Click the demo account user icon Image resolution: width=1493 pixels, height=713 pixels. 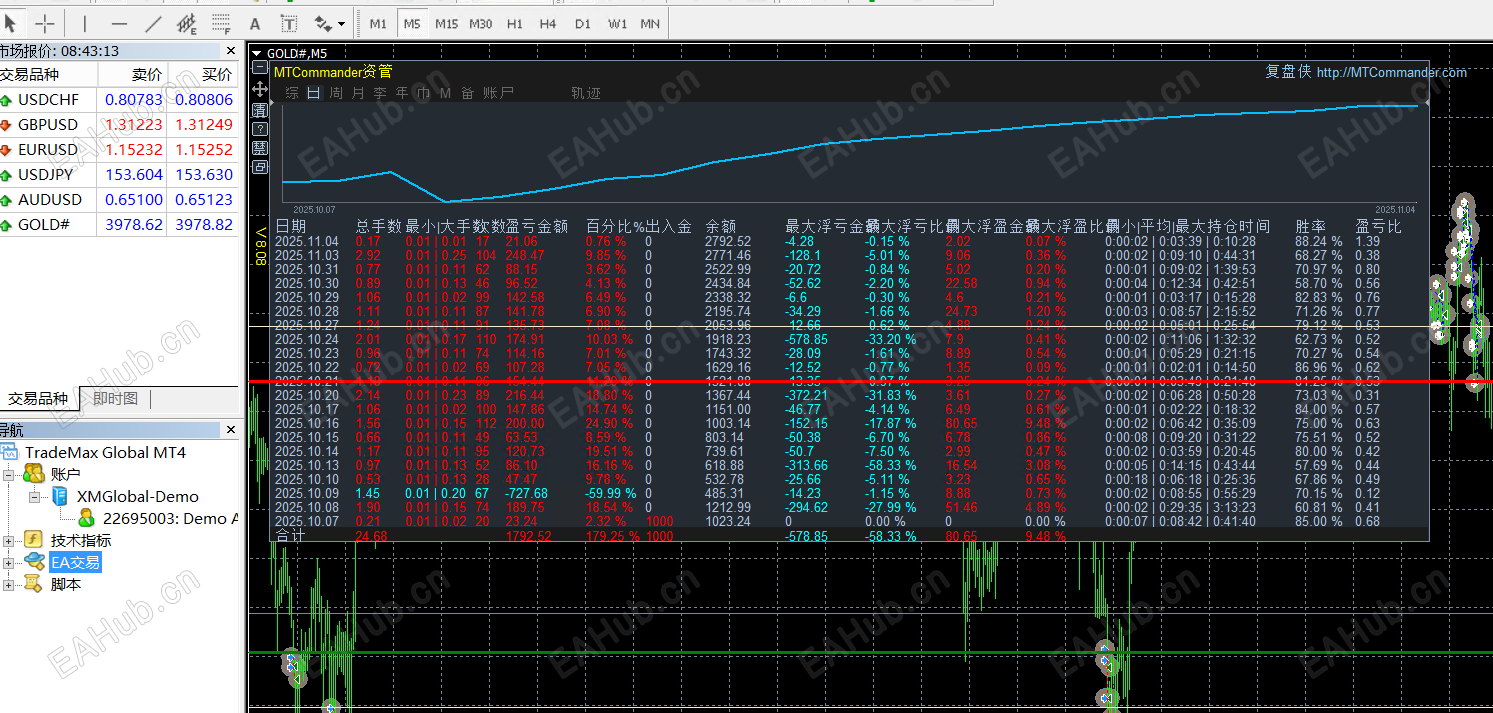[x=87, y=518]
